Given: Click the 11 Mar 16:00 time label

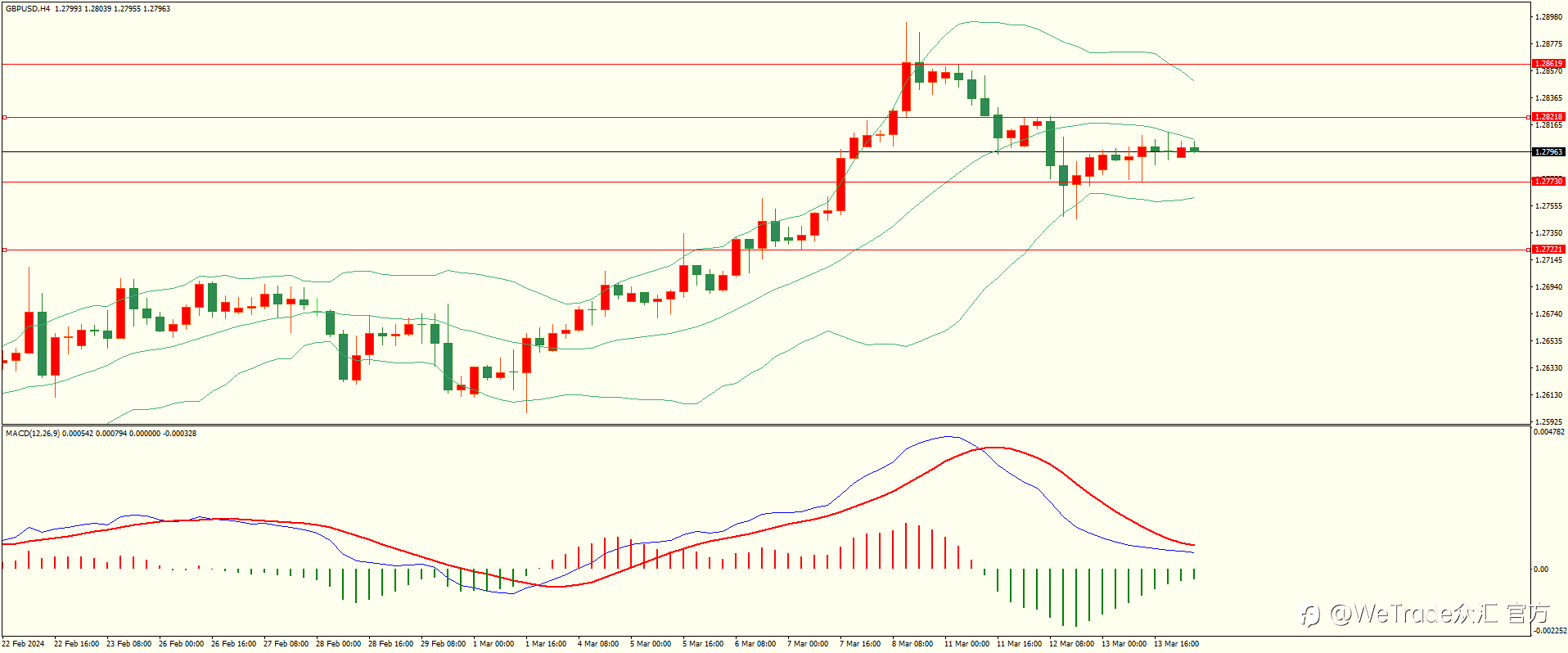Looking at the screenshot, I should (1020, 644).
